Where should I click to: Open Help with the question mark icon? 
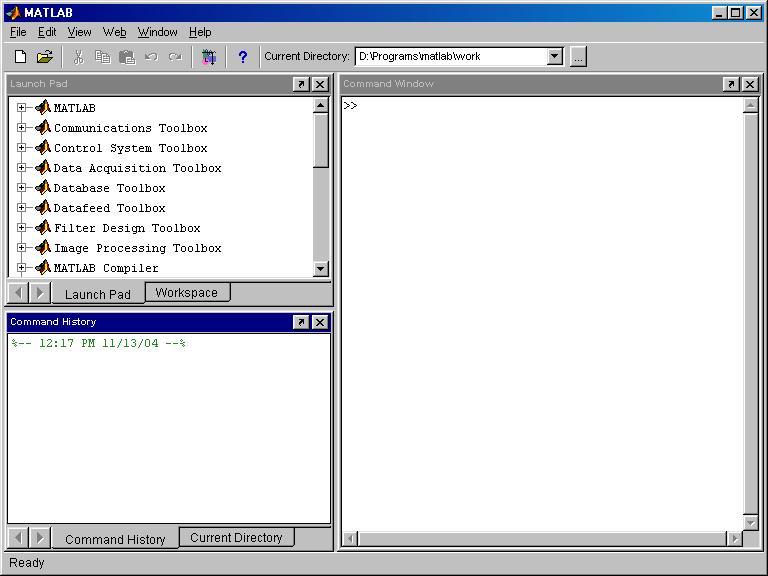tap(242, 57)
